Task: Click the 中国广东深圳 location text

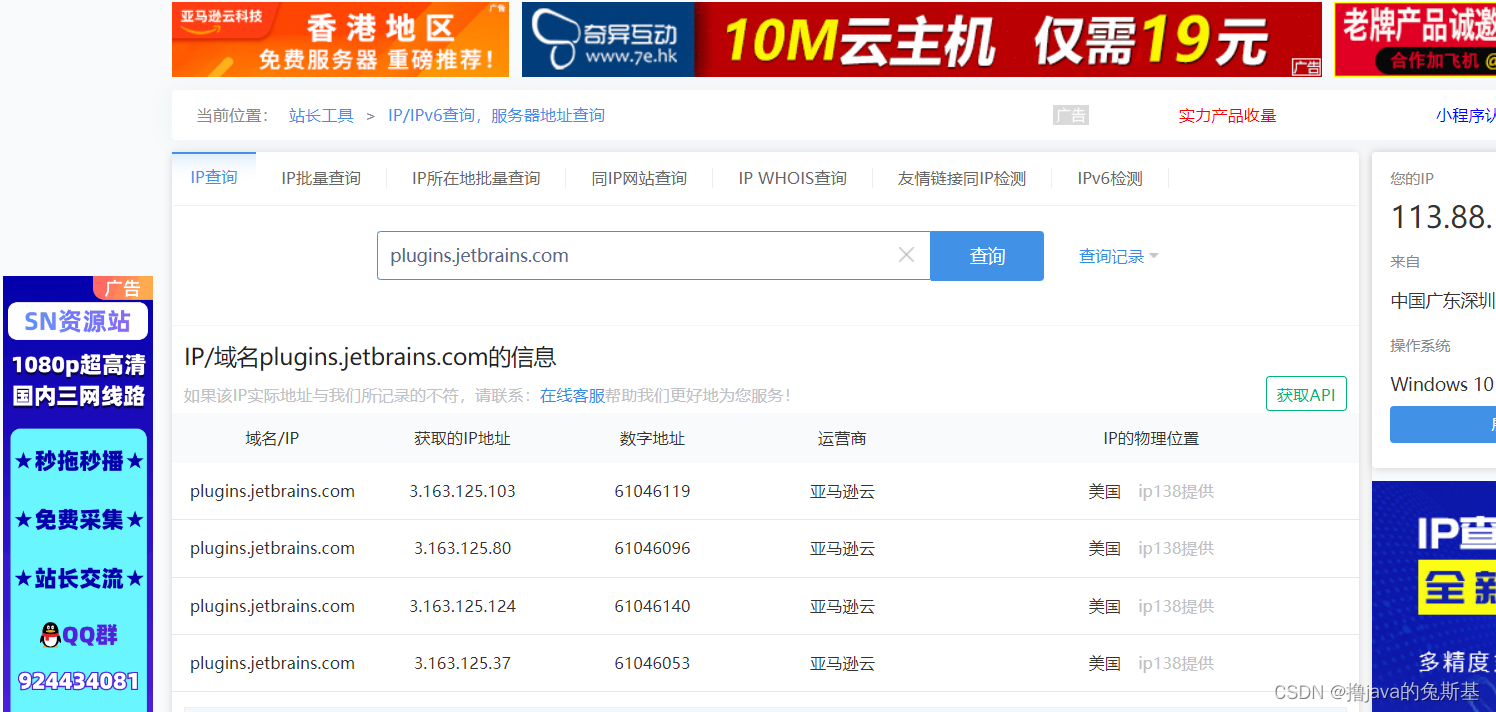Action: pos(1443,301)
